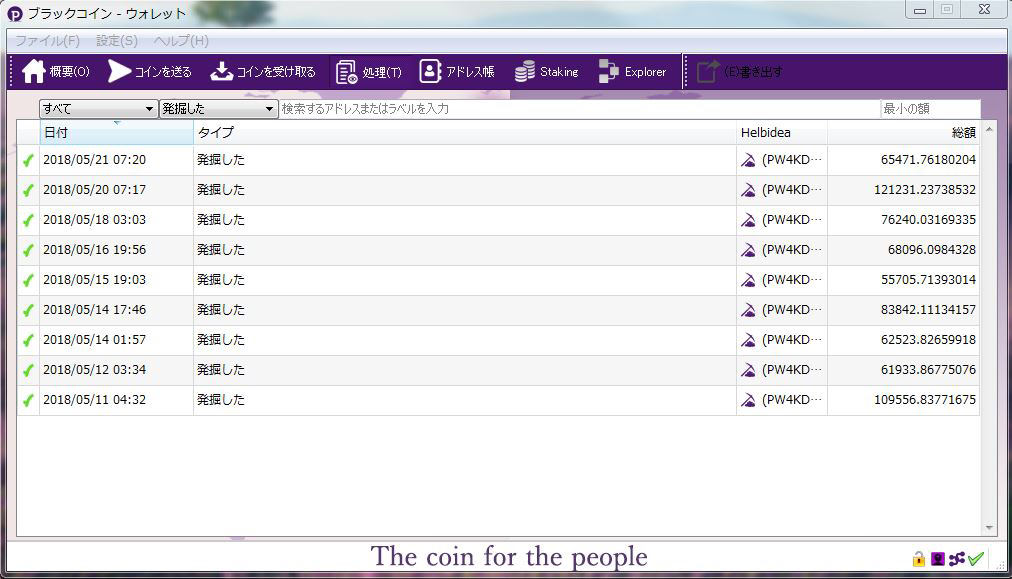Open the 設定(S) menu
Screen dimensions: 1012x579
click(117, 41)
